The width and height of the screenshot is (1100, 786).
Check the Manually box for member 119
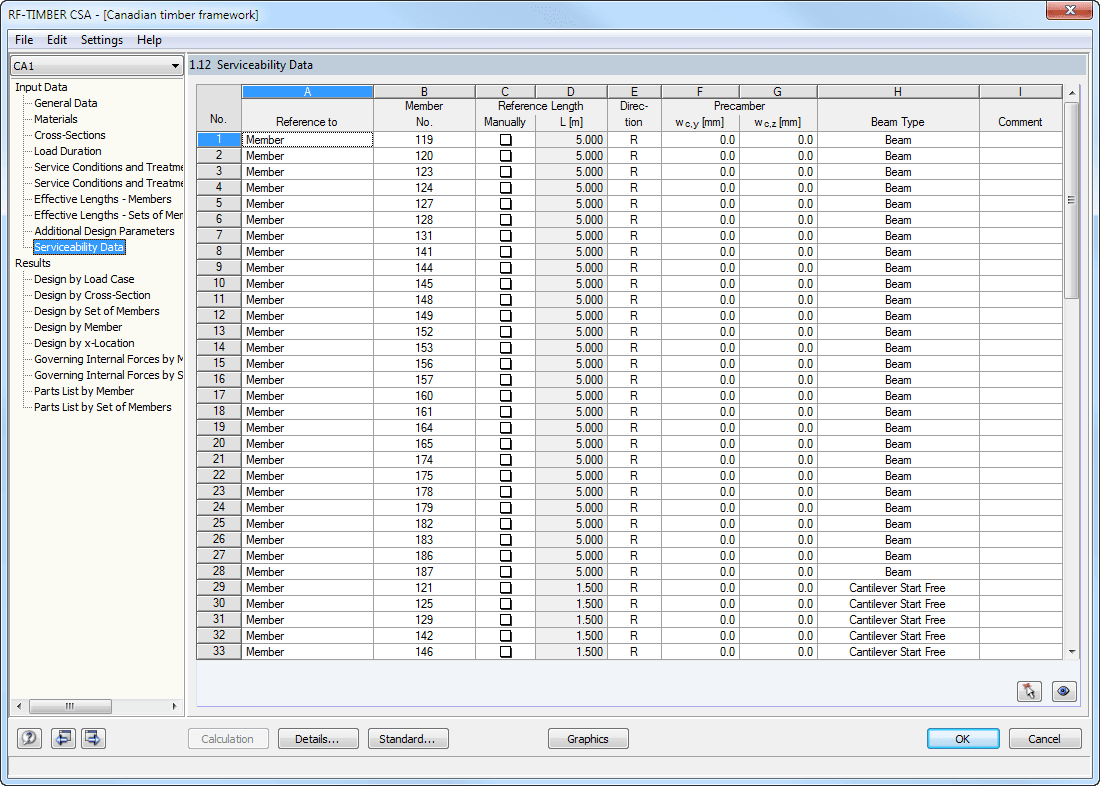pyautogui.click(x=505, y=139)
